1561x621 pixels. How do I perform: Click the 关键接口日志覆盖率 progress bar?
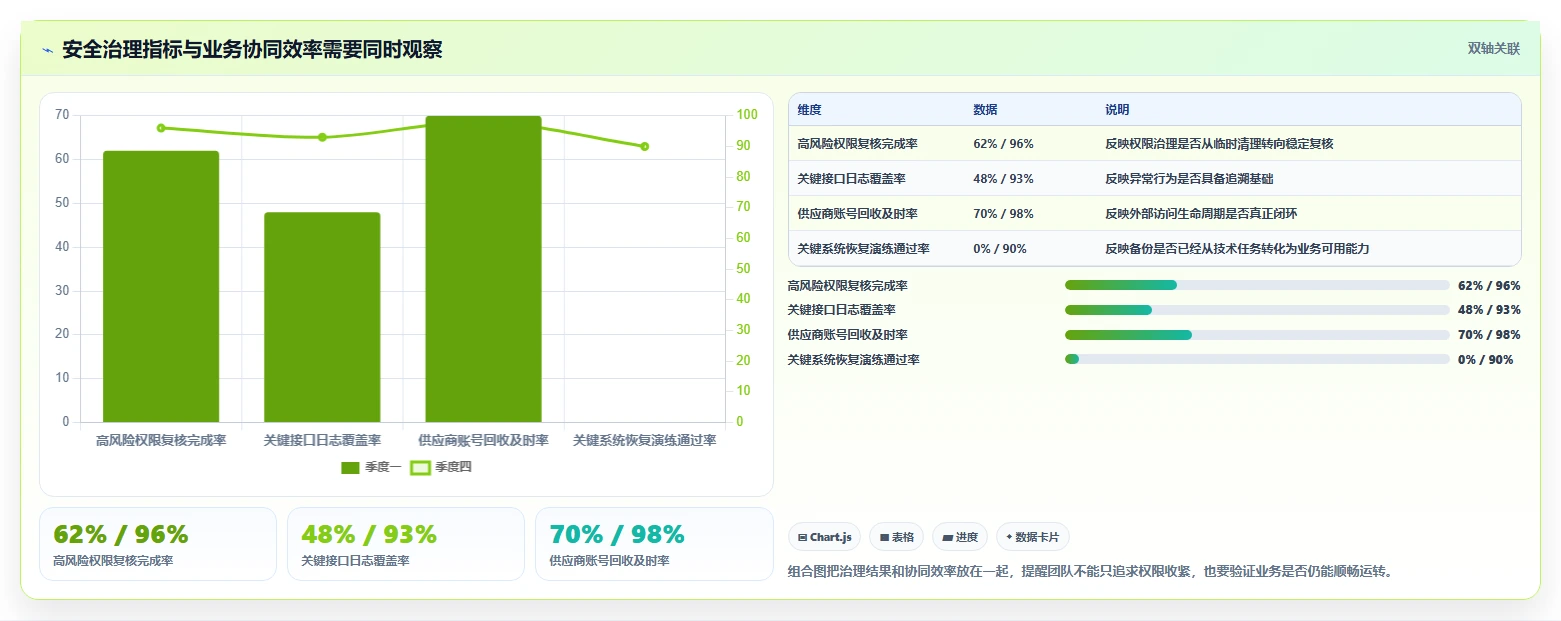(x=1257, y=310)
